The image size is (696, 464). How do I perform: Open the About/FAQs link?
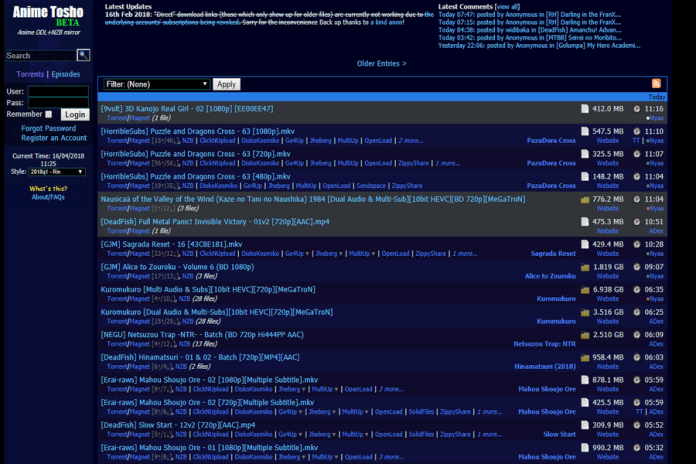coord(48,197)
